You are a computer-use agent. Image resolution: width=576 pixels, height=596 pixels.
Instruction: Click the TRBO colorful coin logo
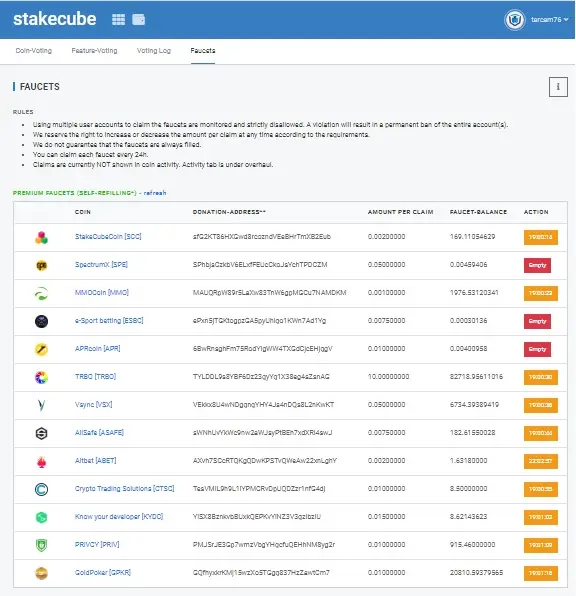click(x=41, y=377)
